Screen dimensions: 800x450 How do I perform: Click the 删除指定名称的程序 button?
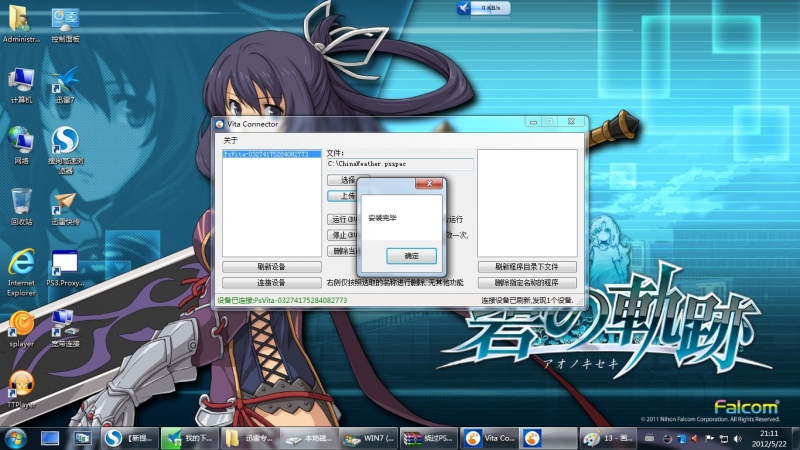(x=527, y=283)
